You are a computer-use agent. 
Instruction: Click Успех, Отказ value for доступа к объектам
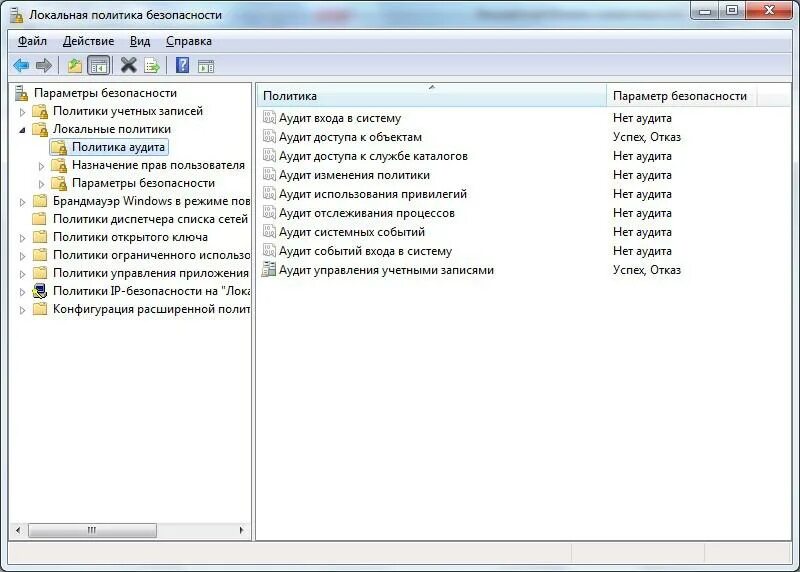[646, 137]
